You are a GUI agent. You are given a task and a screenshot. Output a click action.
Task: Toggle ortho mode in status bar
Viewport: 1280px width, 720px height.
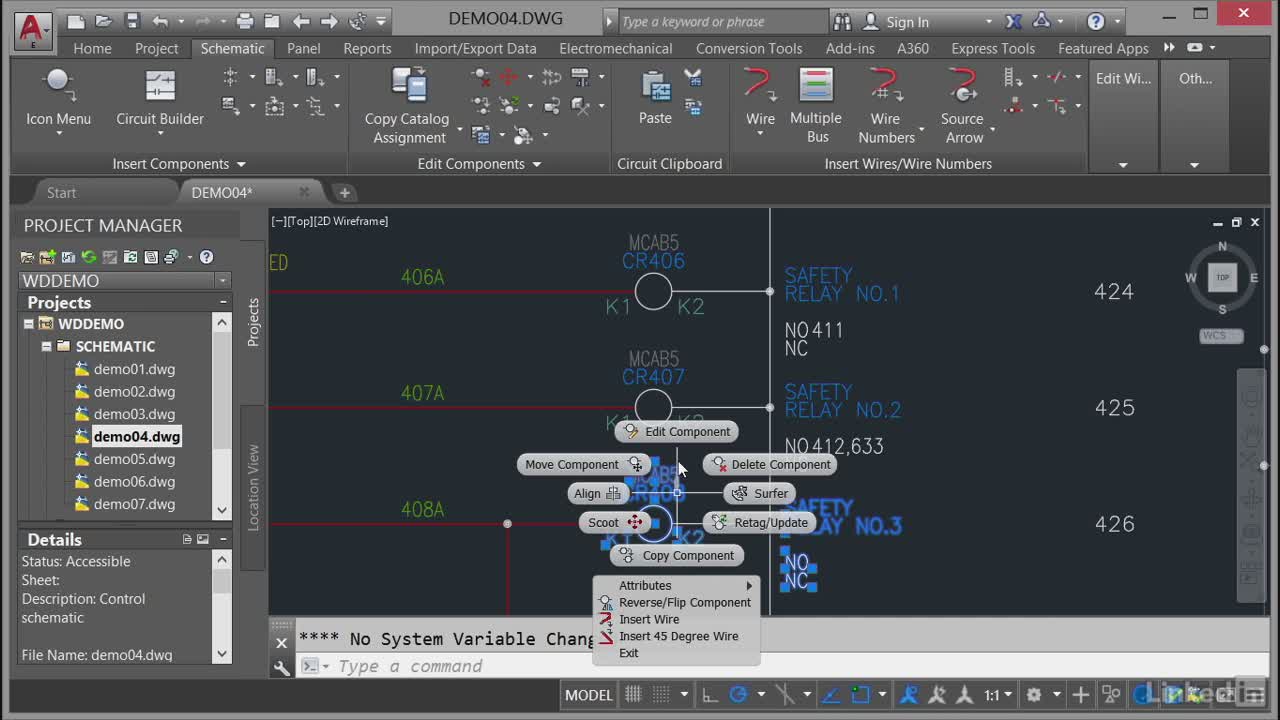(x=709, y=694)
